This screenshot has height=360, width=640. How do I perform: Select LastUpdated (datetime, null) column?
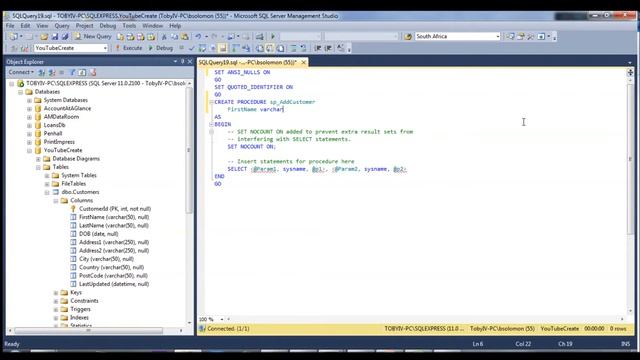pyautogui.click(x=114, y=284)
